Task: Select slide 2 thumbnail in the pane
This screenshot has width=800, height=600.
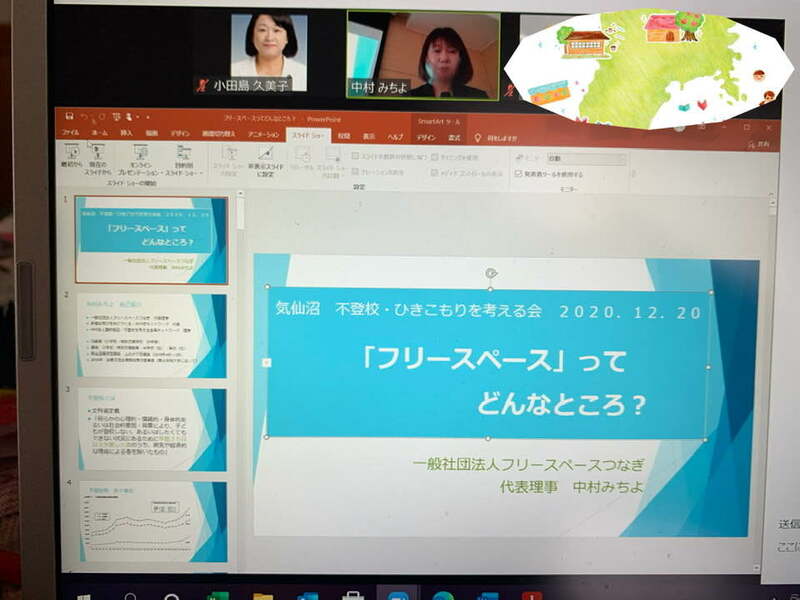Action: [152, 335]
